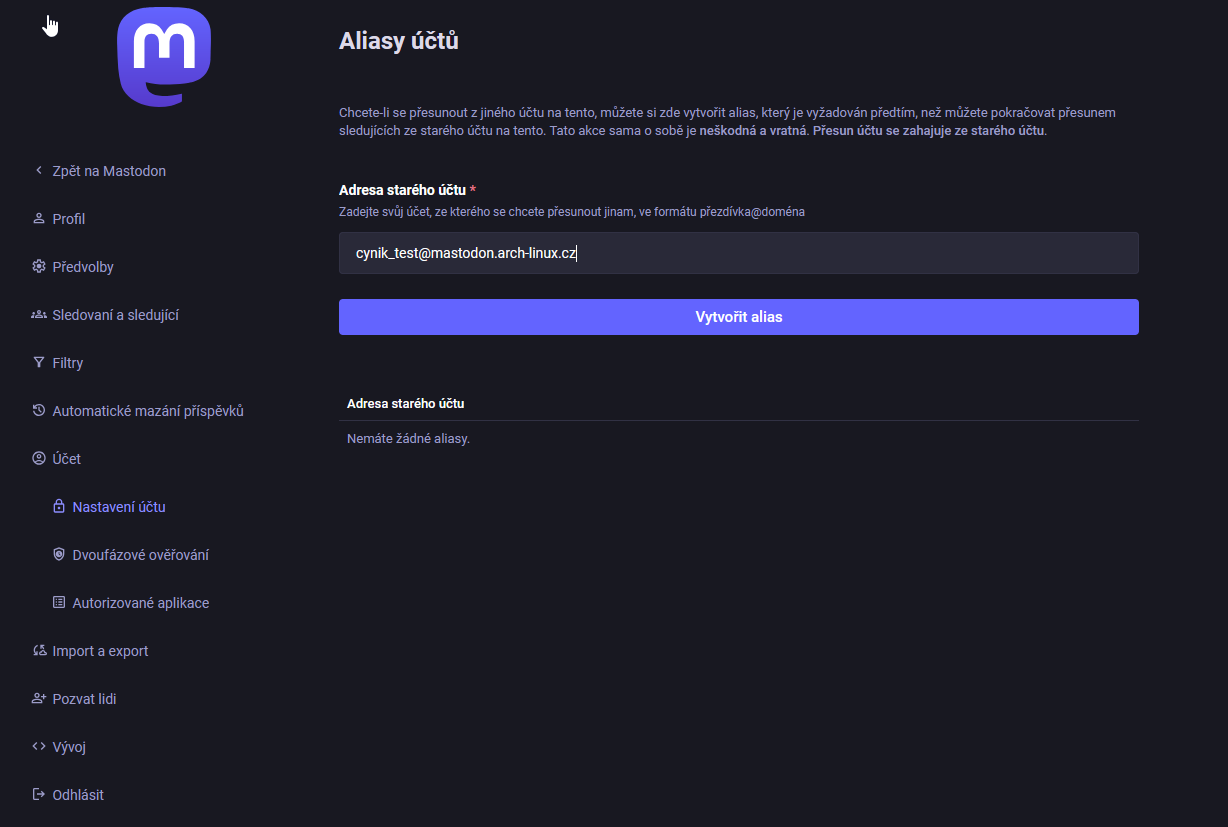Focus the Adresa starého účtu text field
The width and height of the screenshot is (1228, 827).
738,253
